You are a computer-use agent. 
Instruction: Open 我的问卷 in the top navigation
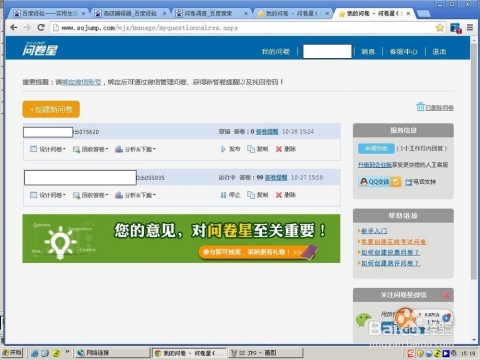click(276, 52)
